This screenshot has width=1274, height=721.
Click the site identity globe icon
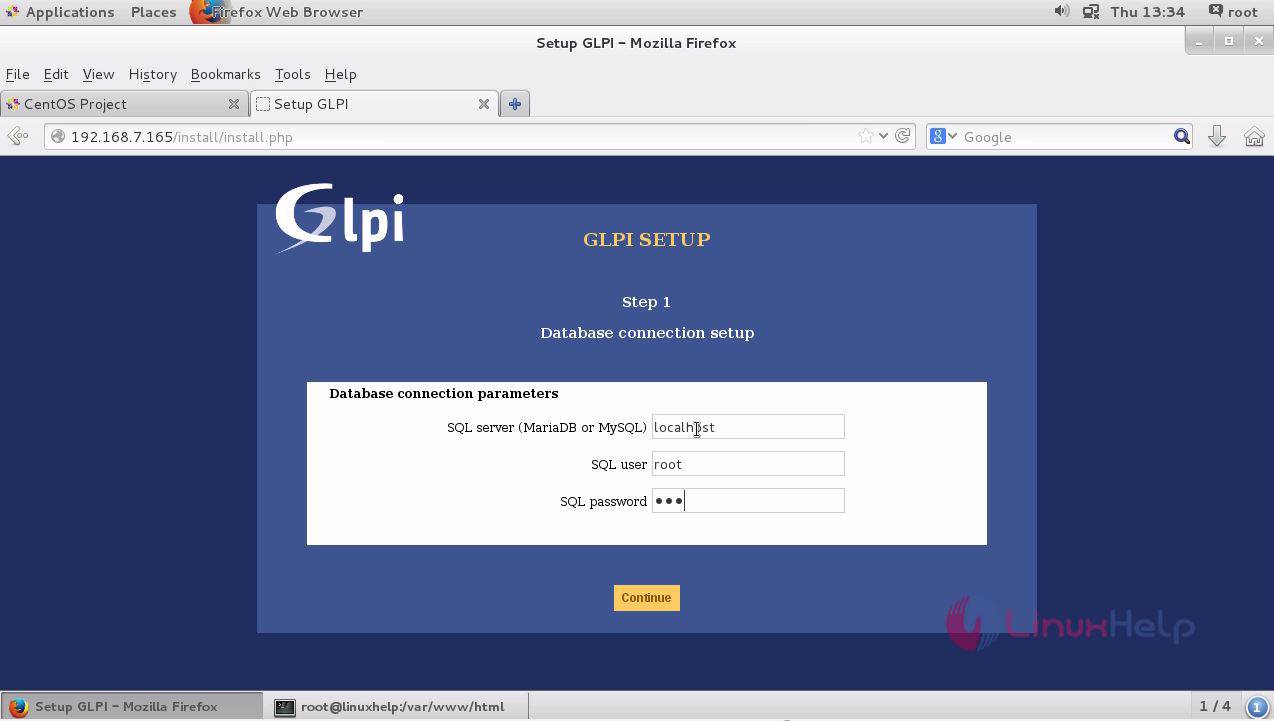pos(58,136)
